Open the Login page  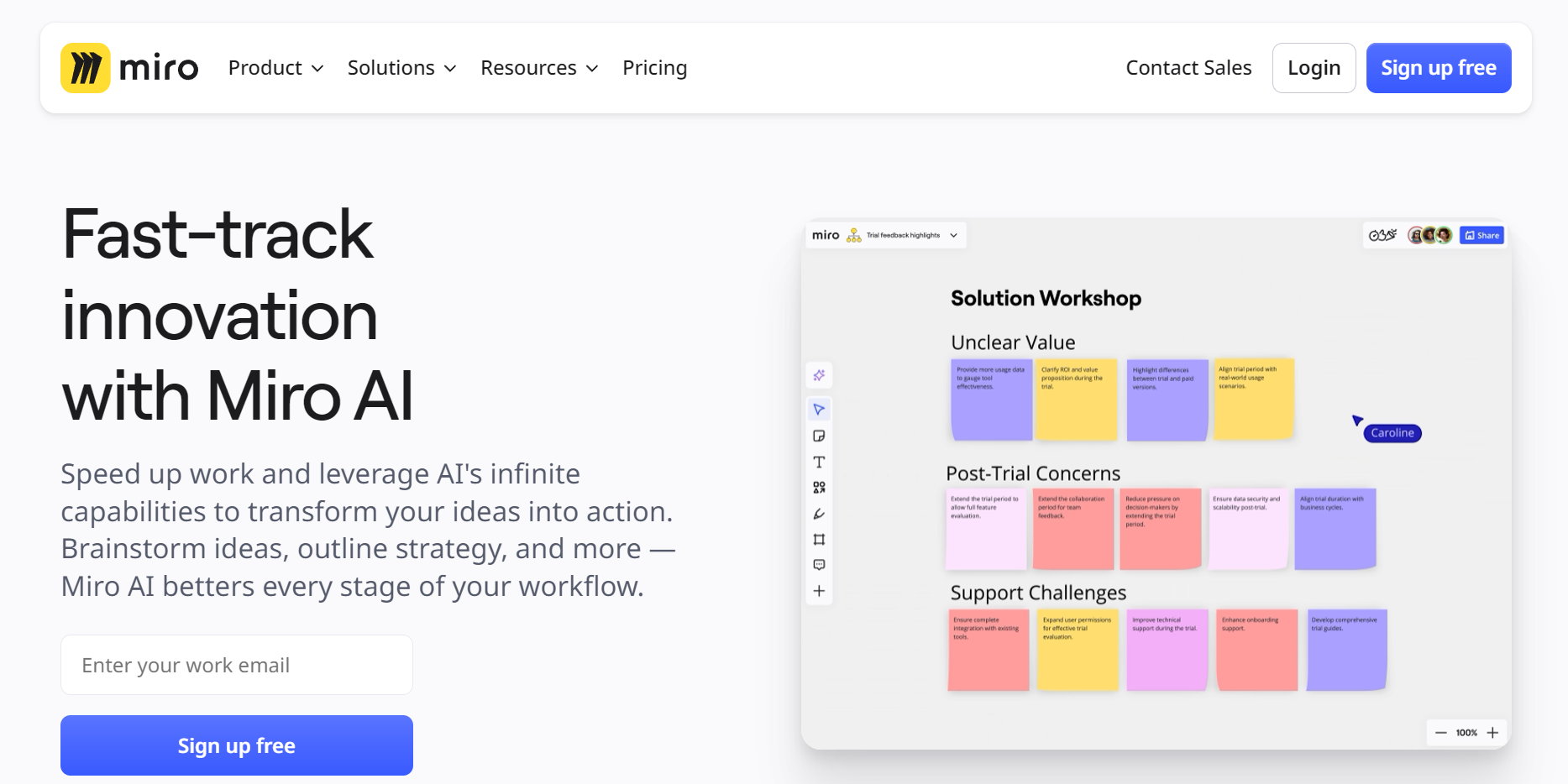pyautogui.click(x=1314, y=67)
